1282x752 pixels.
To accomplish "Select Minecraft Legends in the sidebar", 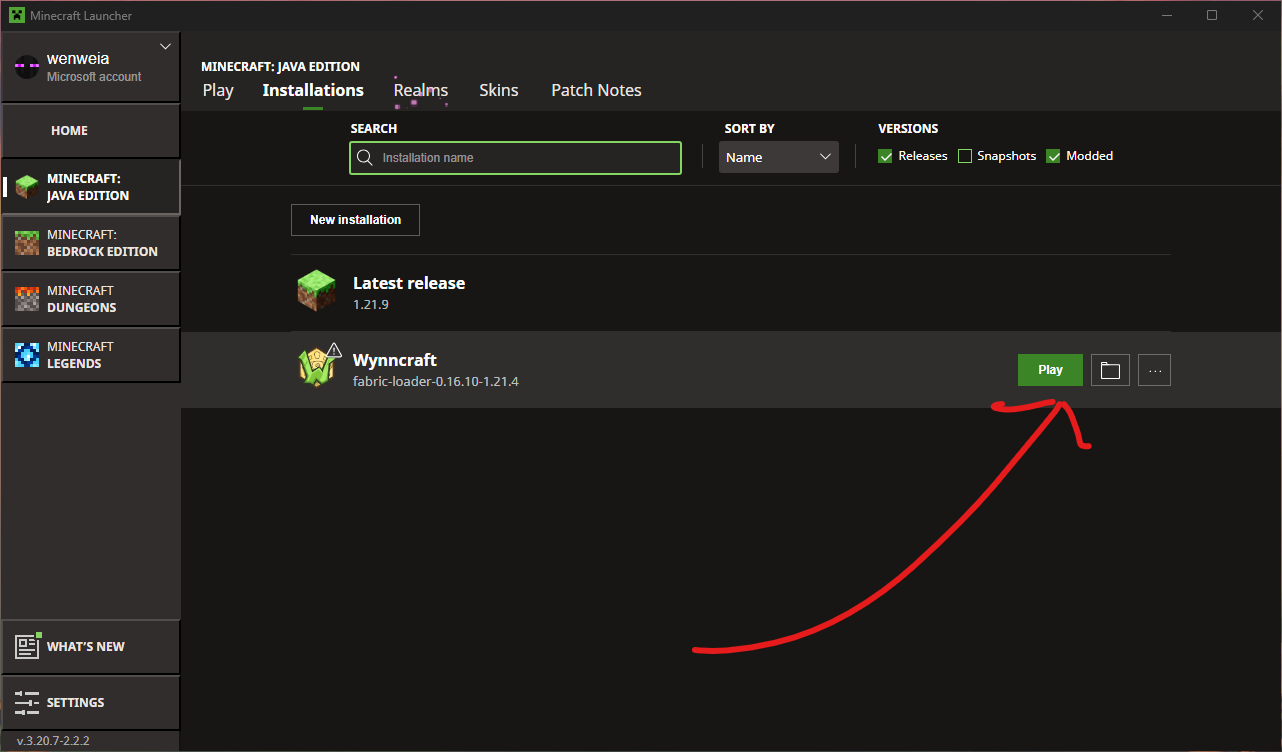I will coord(26,354).
